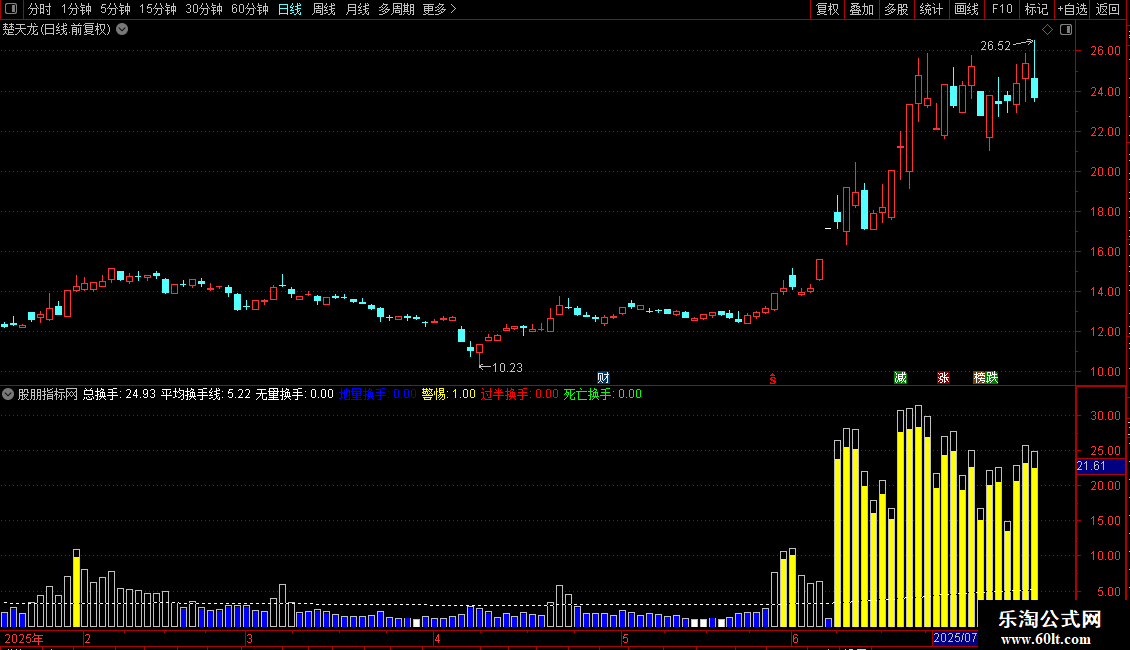Select the 60分钟 period

point(249,9)
